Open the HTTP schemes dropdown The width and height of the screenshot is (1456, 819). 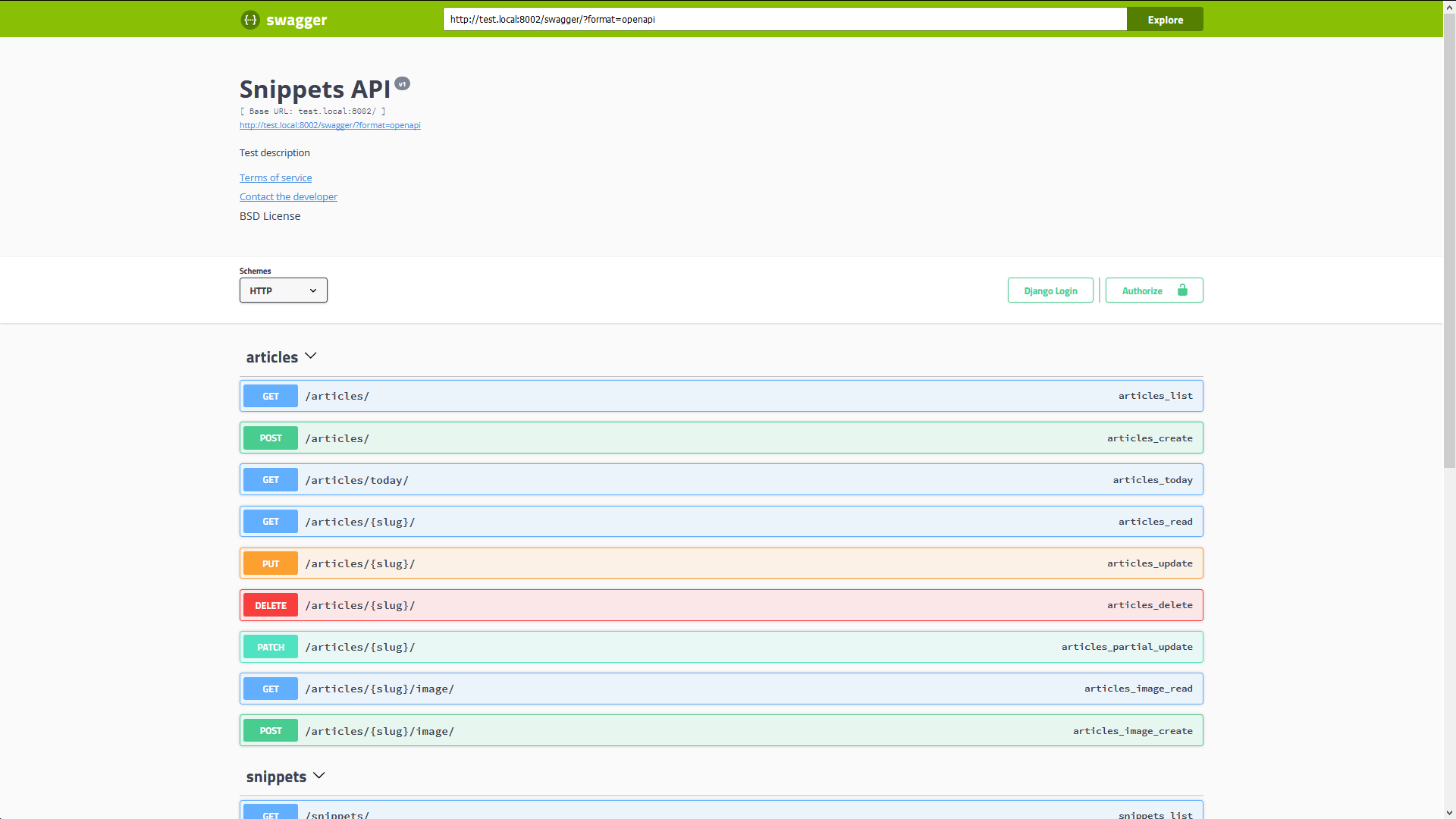(282, 290)
